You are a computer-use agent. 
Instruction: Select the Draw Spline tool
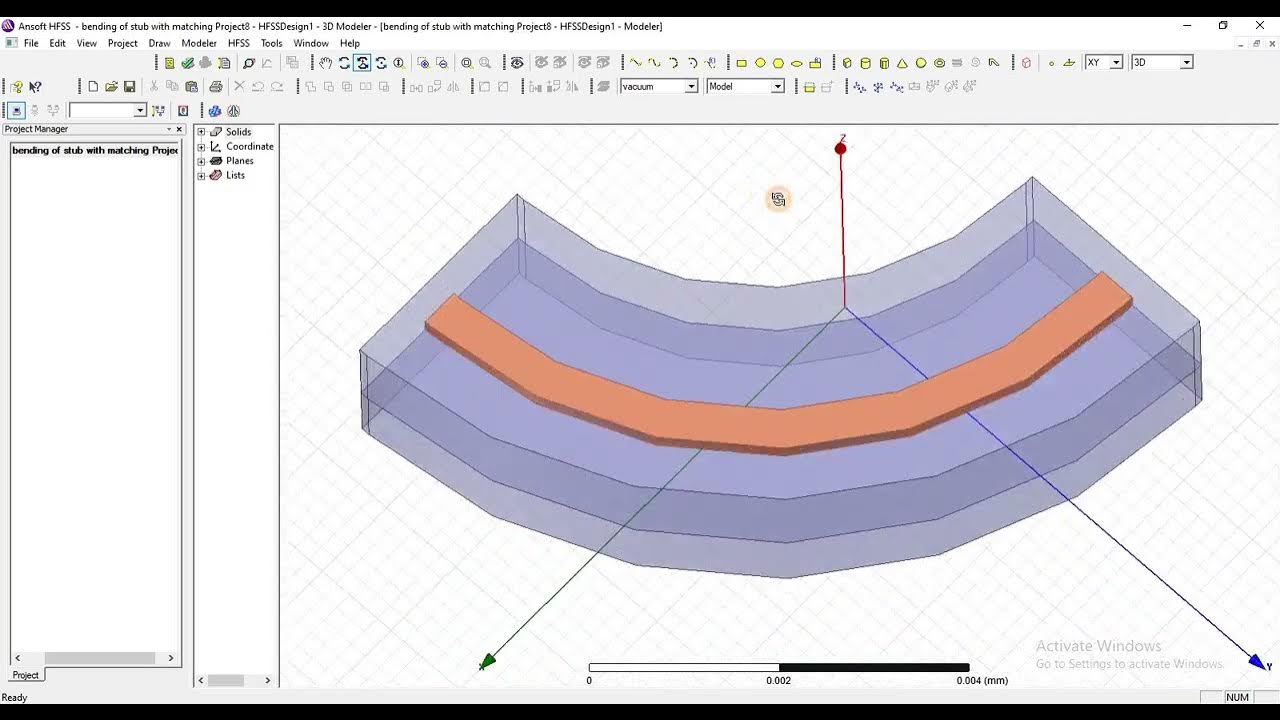[653, 62]
